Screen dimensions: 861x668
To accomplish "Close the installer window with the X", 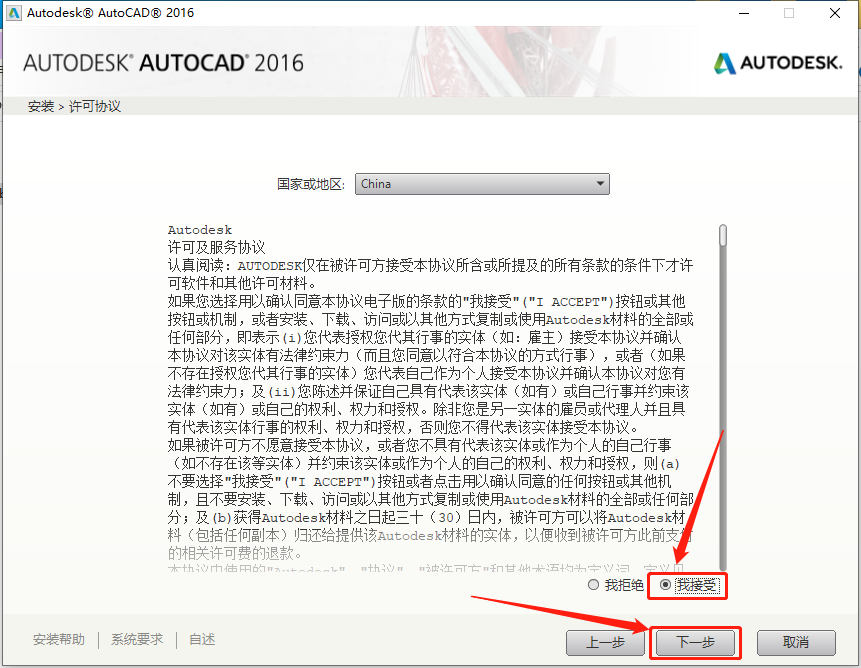I will [x=835, y=13].
